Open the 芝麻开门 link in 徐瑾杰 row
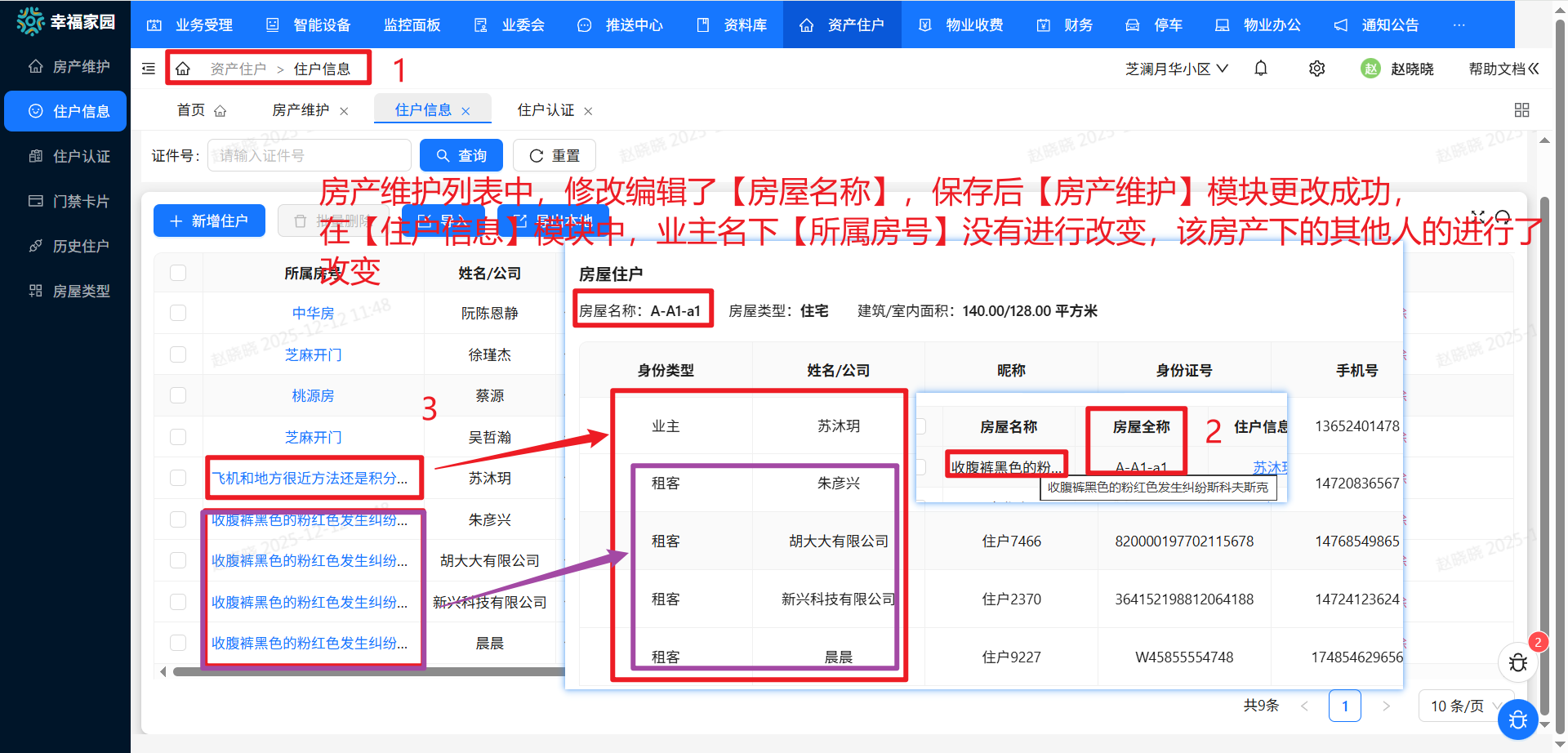The height and width of the screenshot is (753, 1568). point(313,354)
